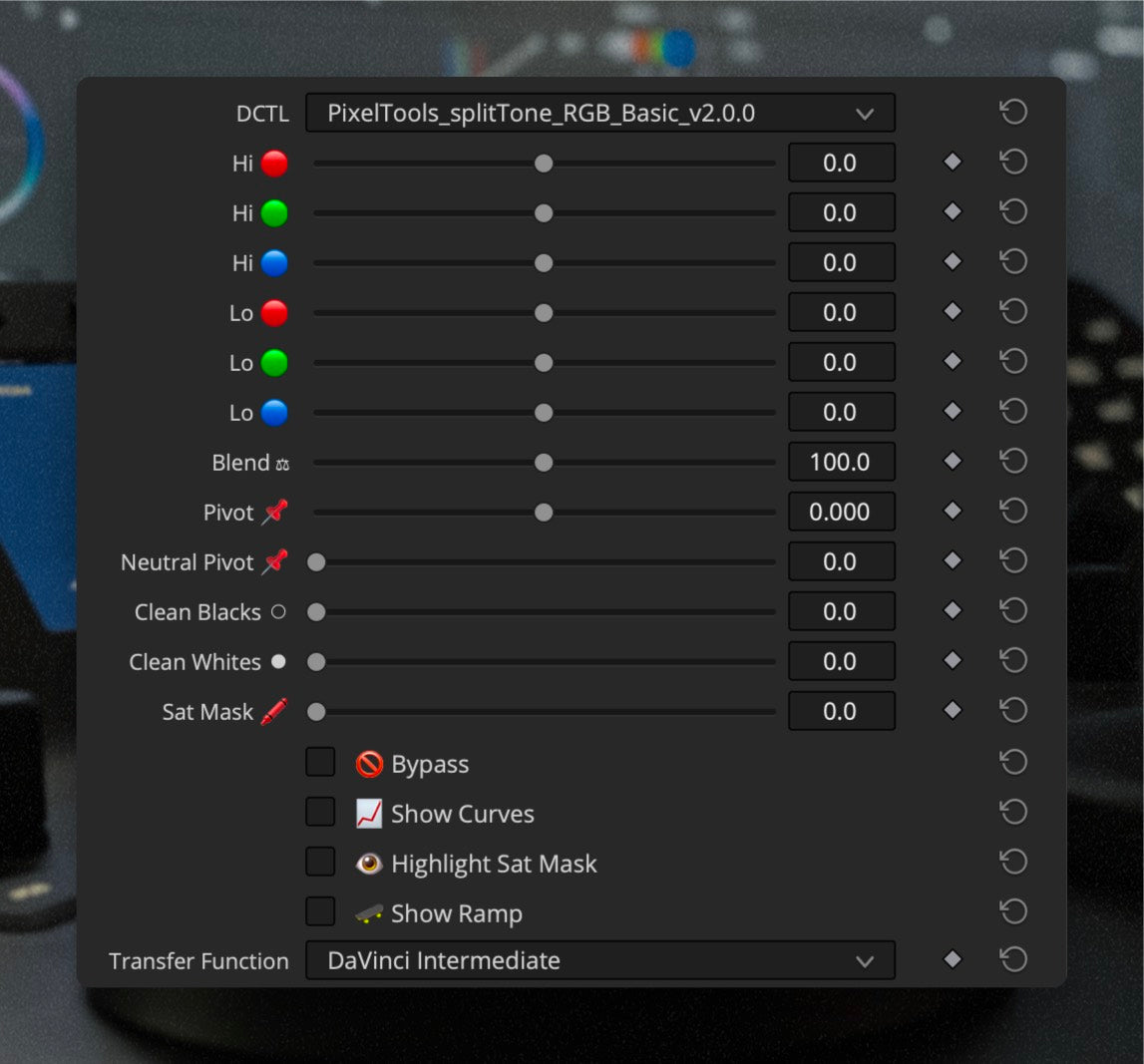The image size is (1144, 1064).
Task: Click the Neutral Pivot slider handle
Action: point(316,562)
